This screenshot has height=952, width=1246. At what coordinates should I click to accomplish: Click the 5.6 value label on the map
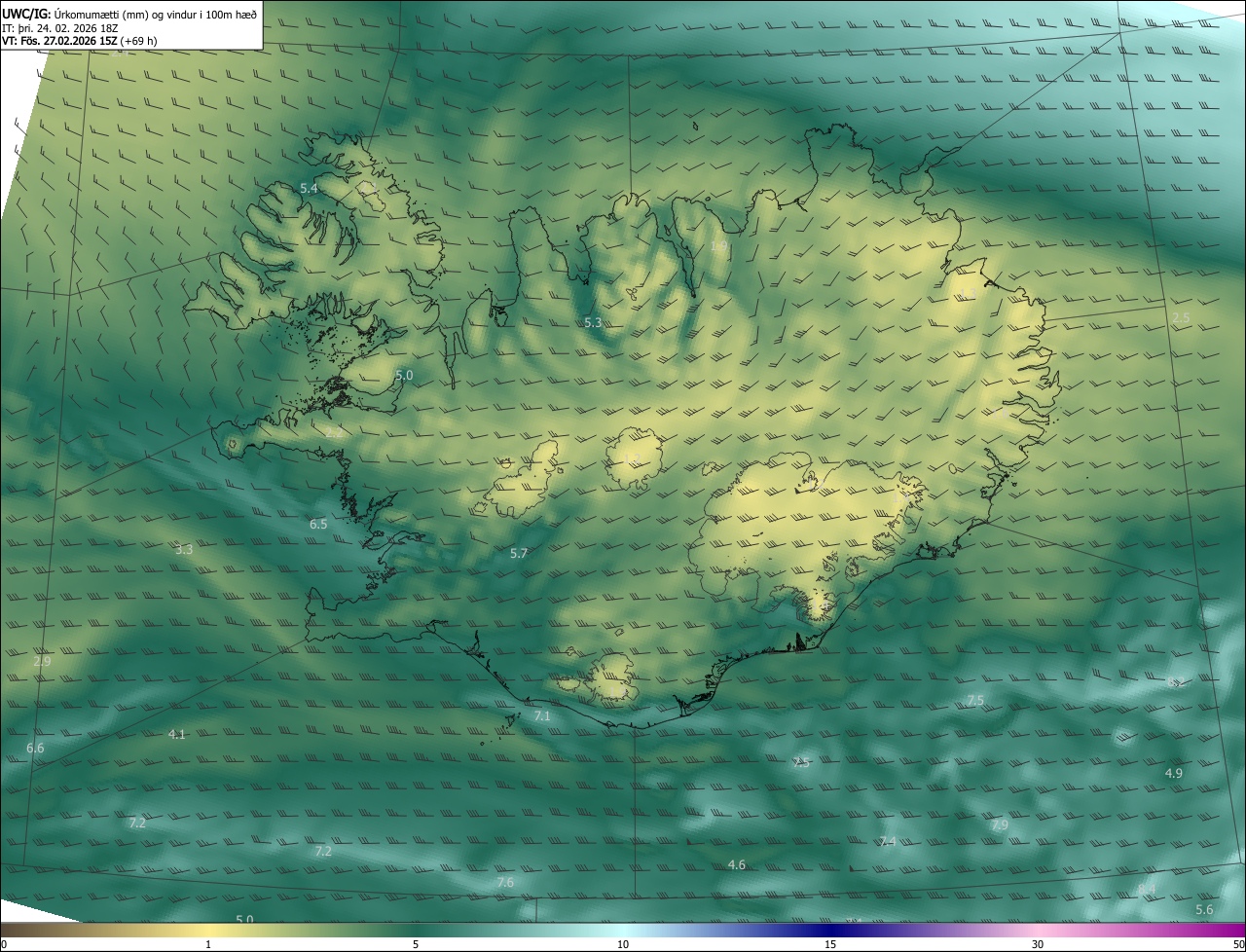(1204, 910)
